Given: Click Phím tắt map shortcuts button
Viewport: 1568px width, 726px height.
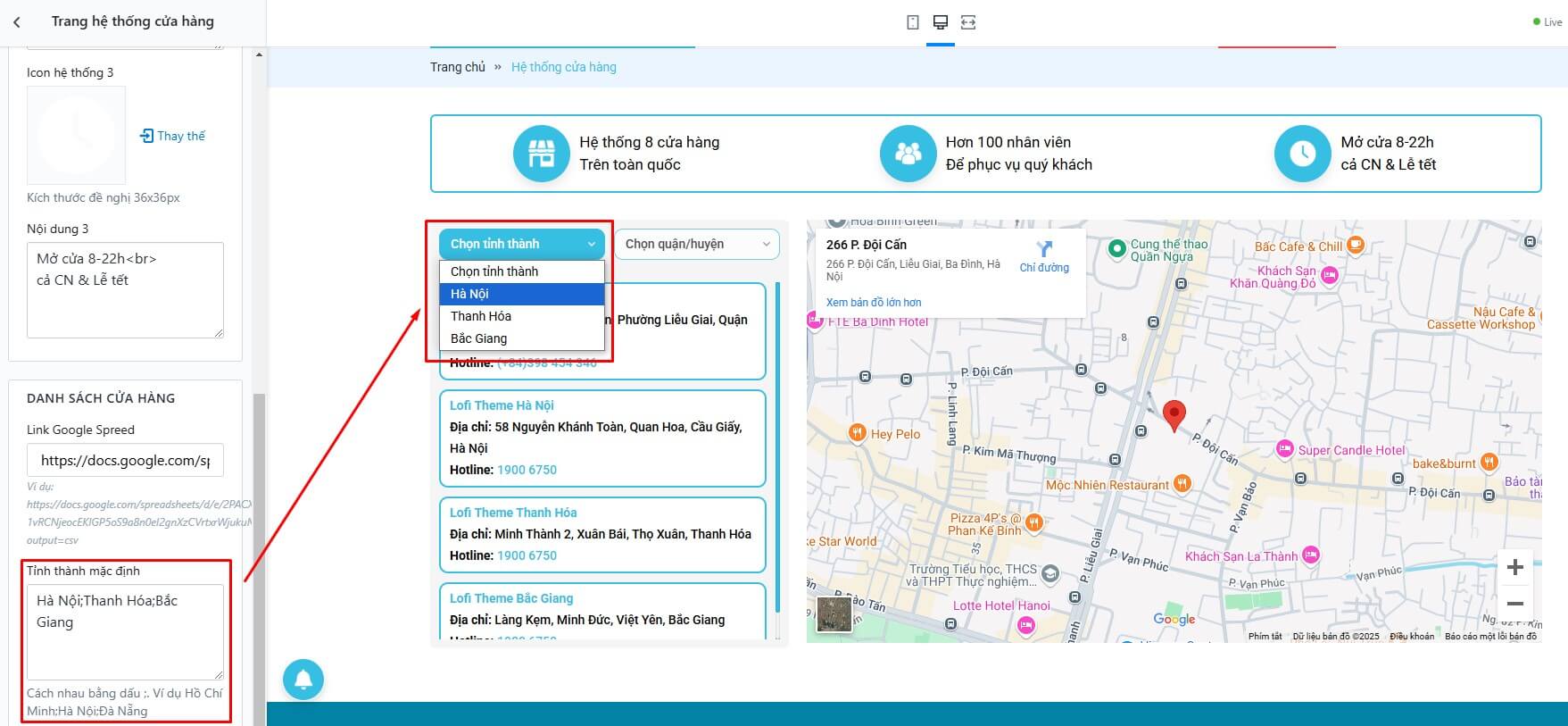Looking at the screenshot, I should point(1265,637).
